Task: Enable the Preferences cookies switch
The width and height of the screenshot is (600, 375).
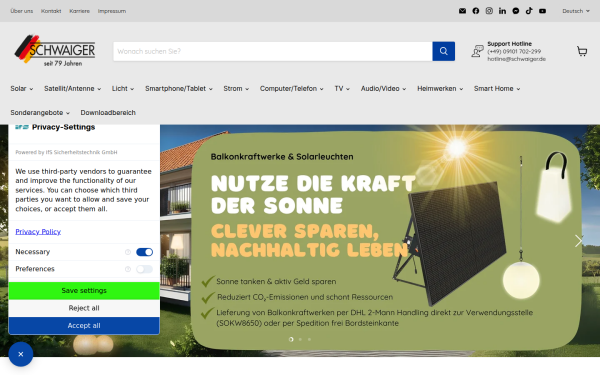Action: click(x=145, y=269)
